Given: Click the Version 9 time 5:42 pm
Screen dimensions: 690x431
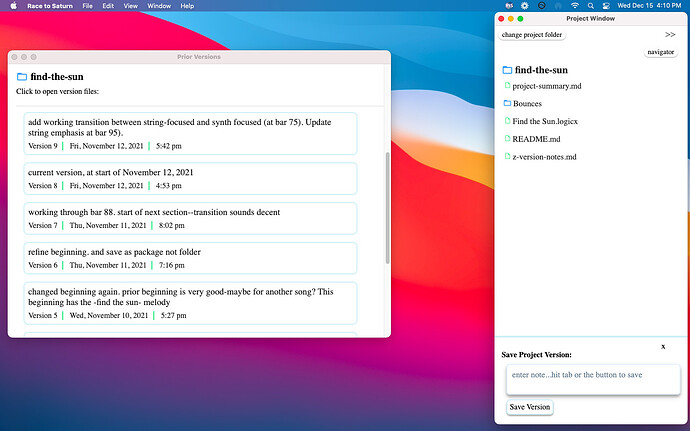Looking at the screenshot, I should (169, 146).
